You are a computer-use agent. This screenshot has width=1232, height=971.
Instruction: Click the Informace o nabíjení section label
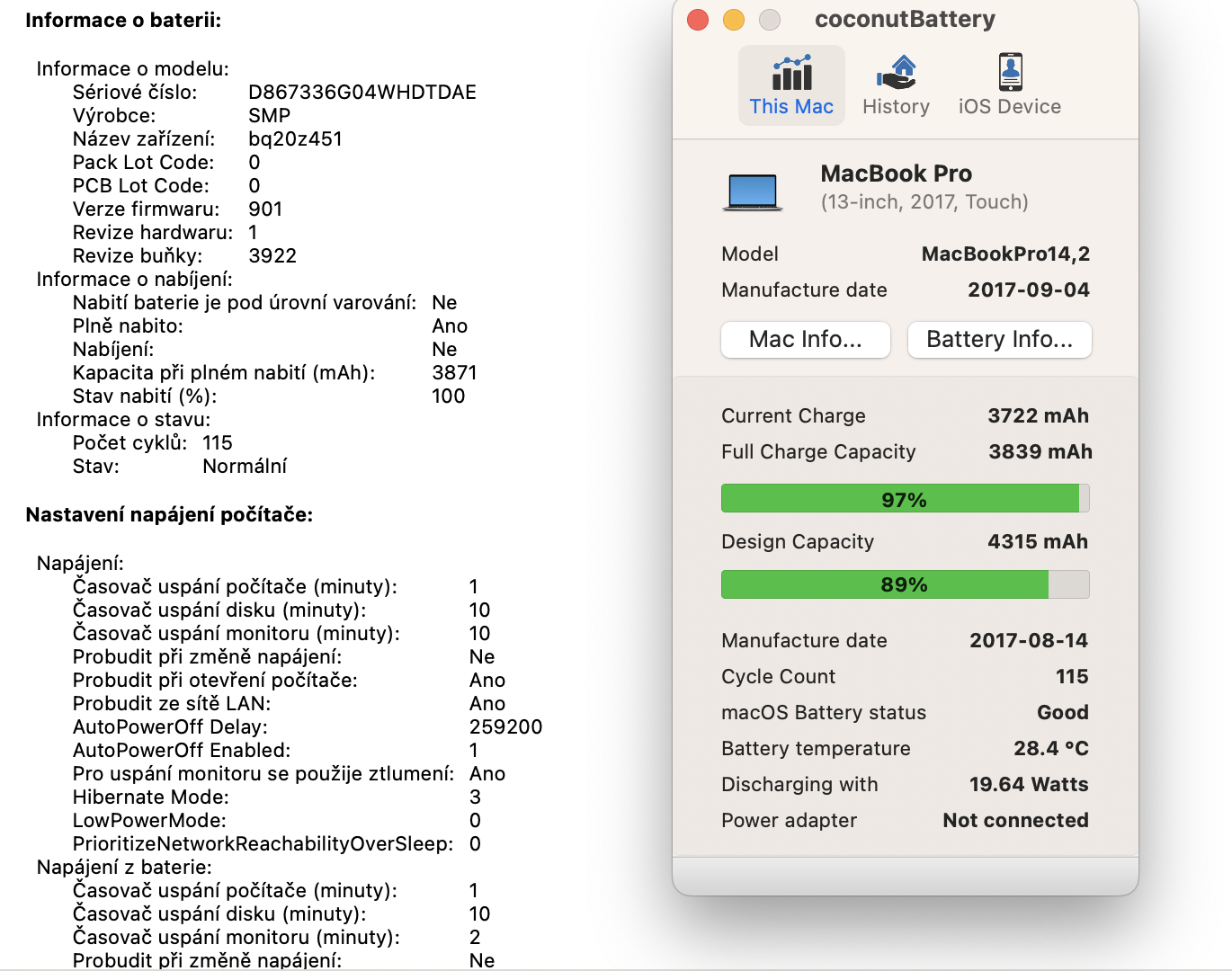134,280
